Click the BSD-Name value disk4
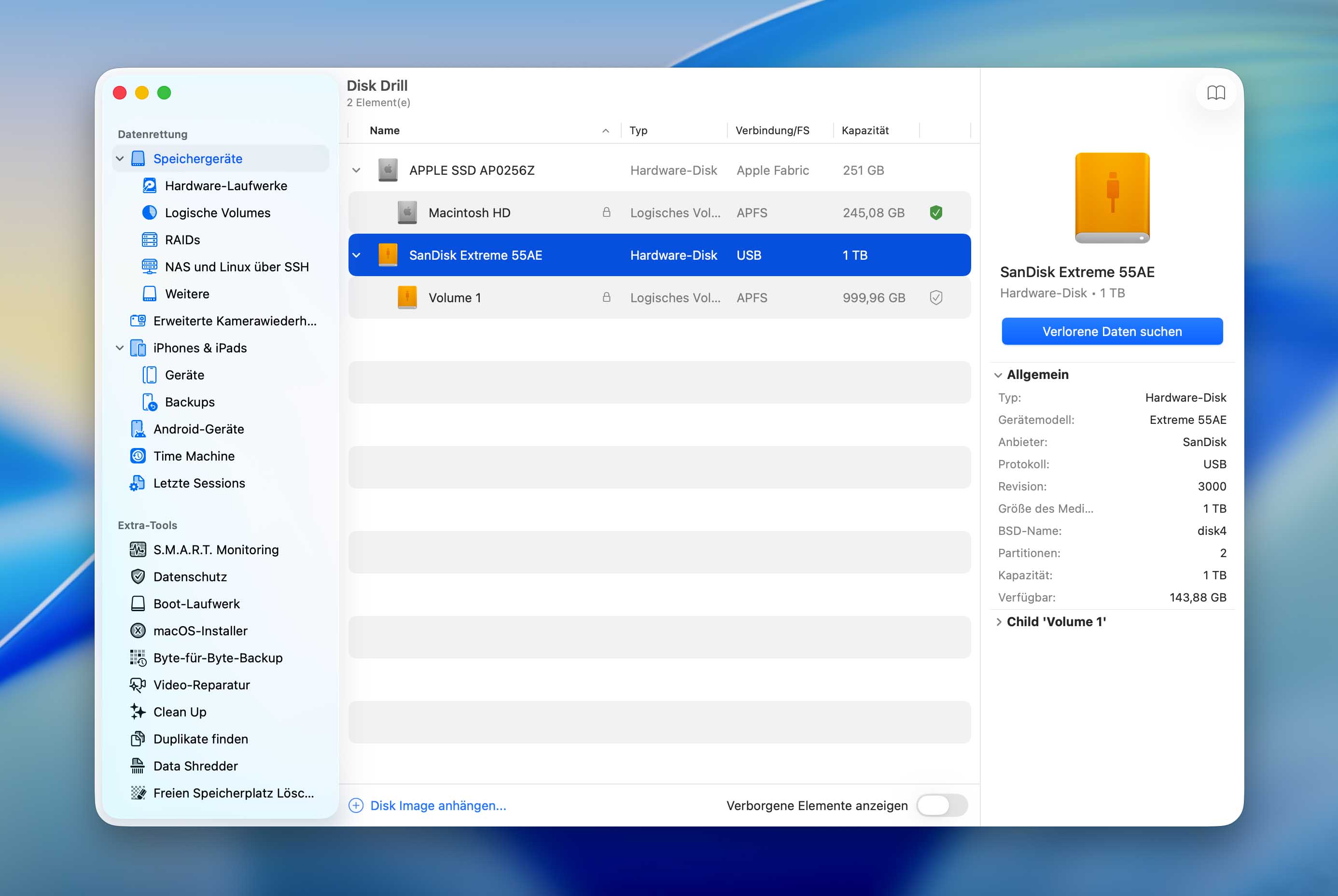This screenshot has width=1338, height=896. coord(1211,530)
